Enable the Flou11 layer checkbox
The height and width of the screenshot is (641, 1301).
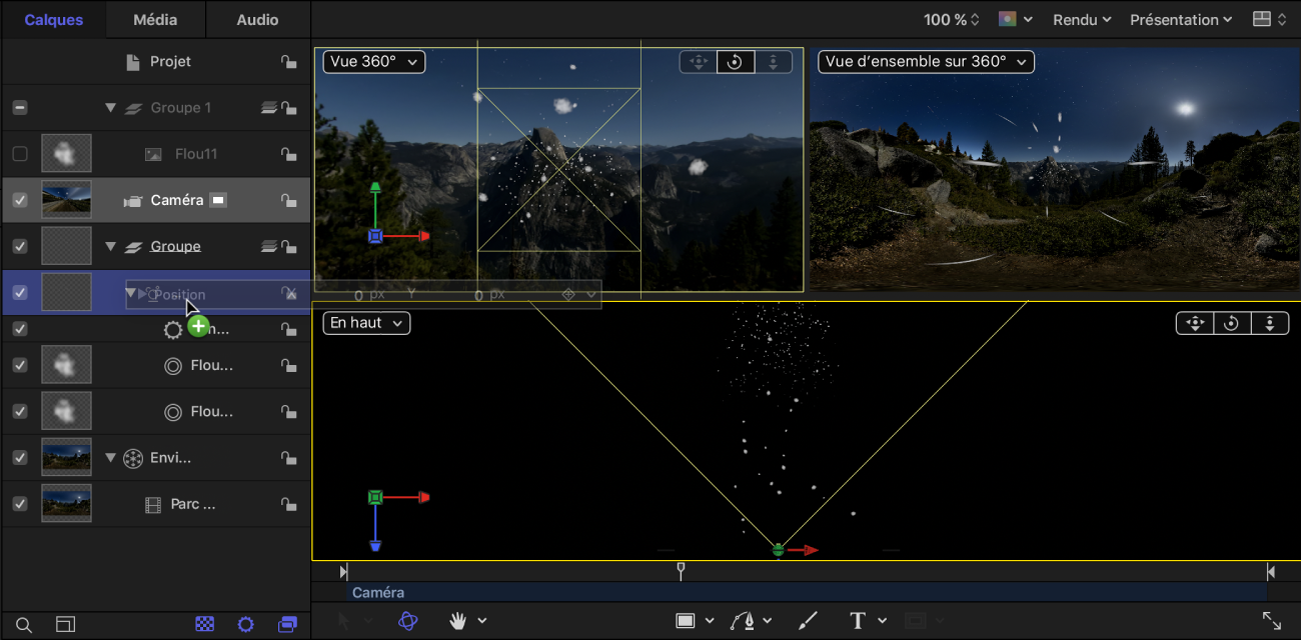(20, 154)
